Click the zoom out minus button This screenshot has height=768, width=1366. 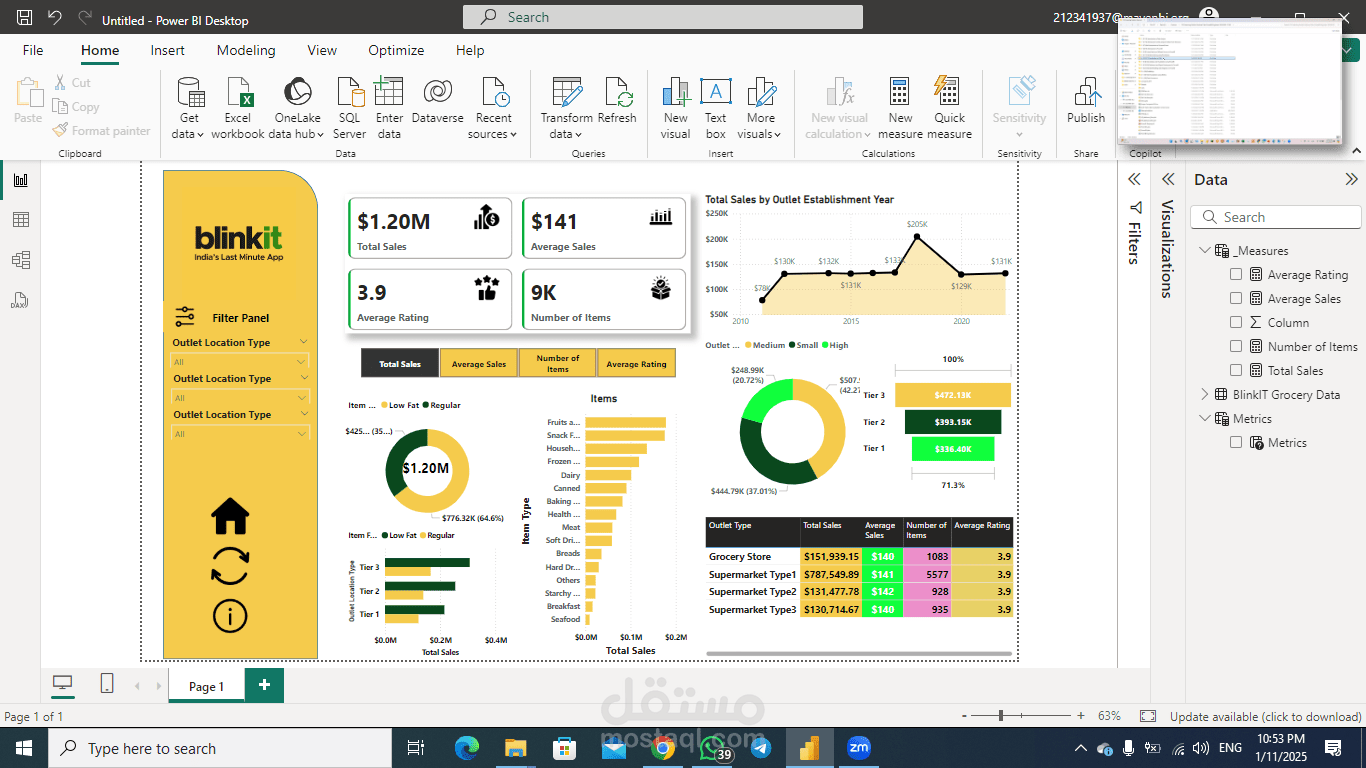click(963, 716)
